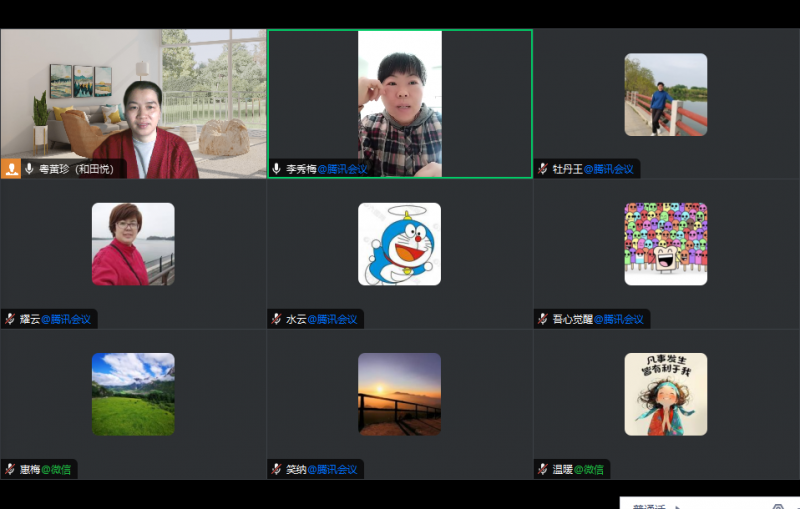Click the microphone icon next to 粤黄珍
Viewport: 800px width, 509px height.
(x=30, y=169)
